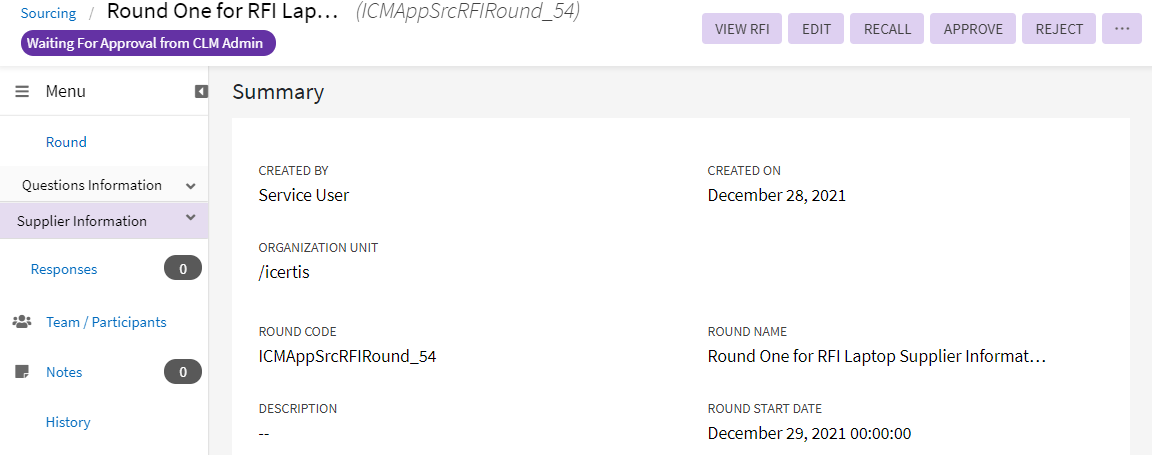Image resolution: width=1152 pixels, height=455 pixels.
Task: Reject the RFI round
Action: click(x=1059, y=29)
